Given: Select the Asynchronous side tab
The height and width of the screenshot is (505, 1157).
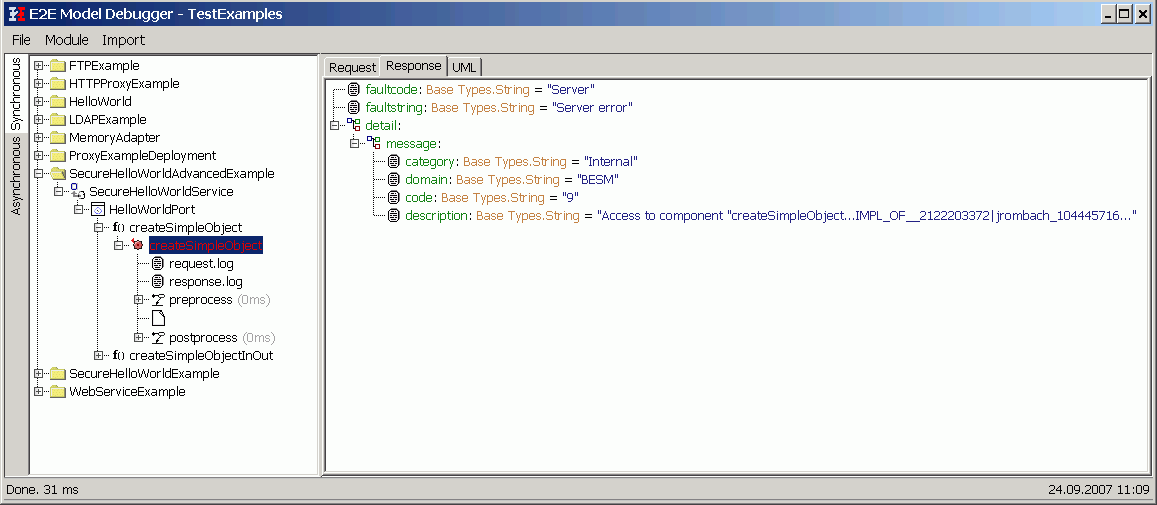Looking at the screenshot, I should [16, 176].
